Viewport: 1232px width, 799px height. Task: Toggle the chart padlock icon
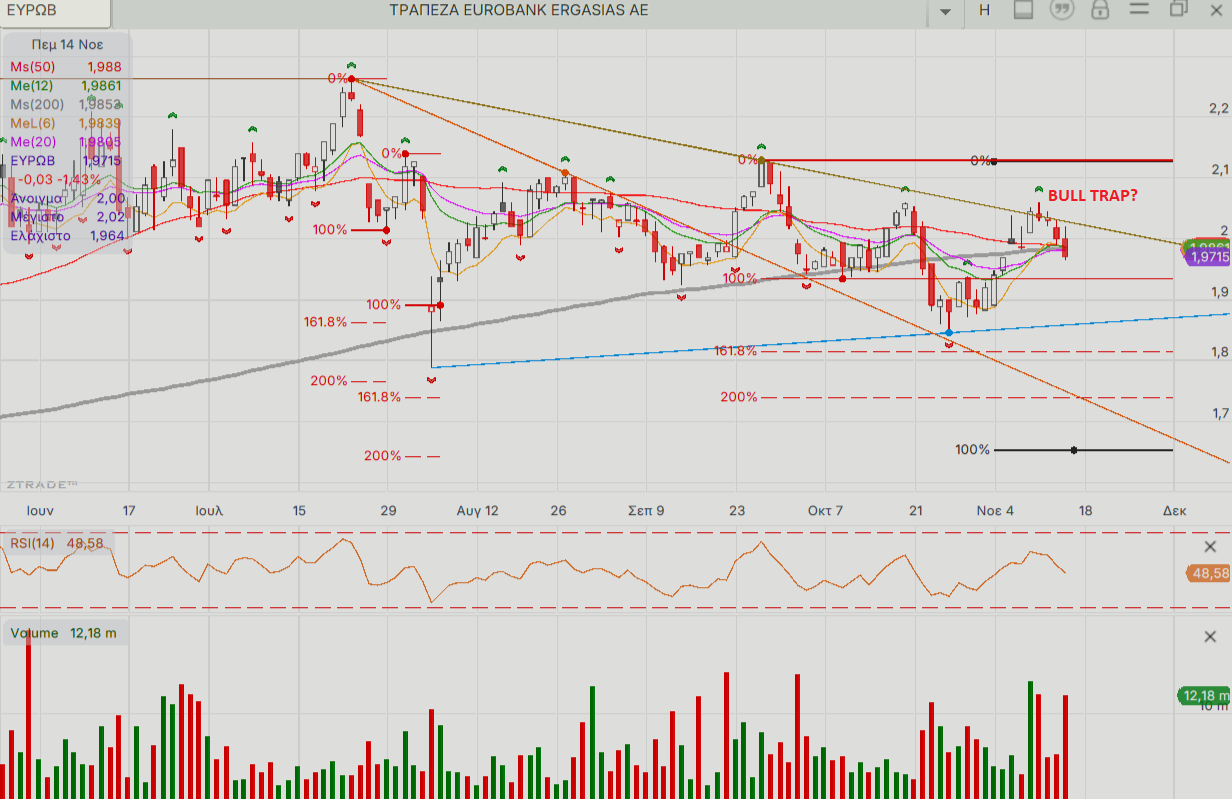click(x=1099, y=10)
